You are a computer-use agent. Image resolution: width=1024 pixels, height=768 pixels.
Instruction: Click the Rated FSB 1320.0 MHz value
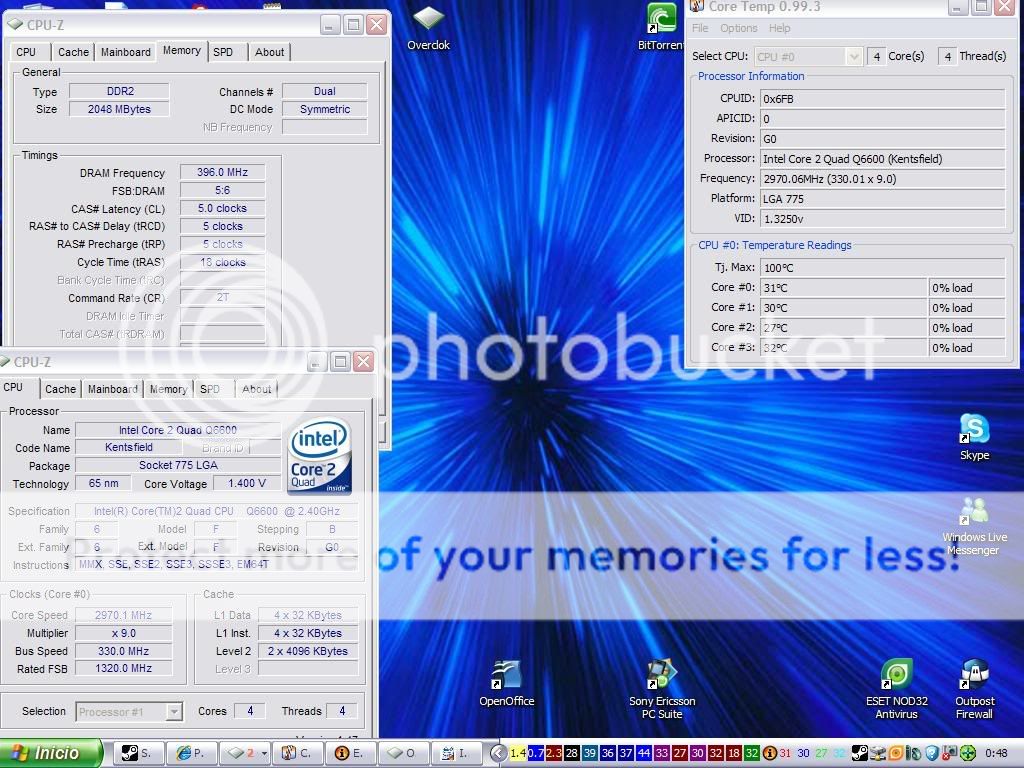coord(123,669)
